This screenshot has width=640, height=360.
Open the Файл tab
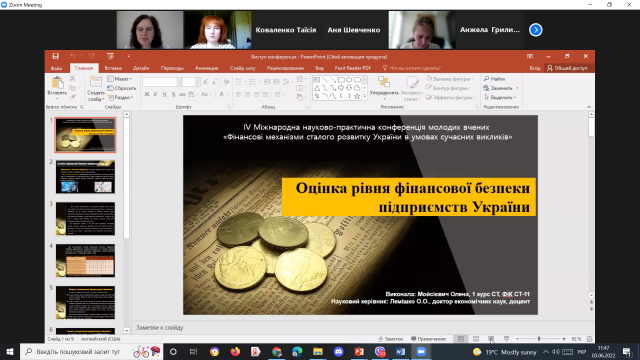click(x=57, y=68)
